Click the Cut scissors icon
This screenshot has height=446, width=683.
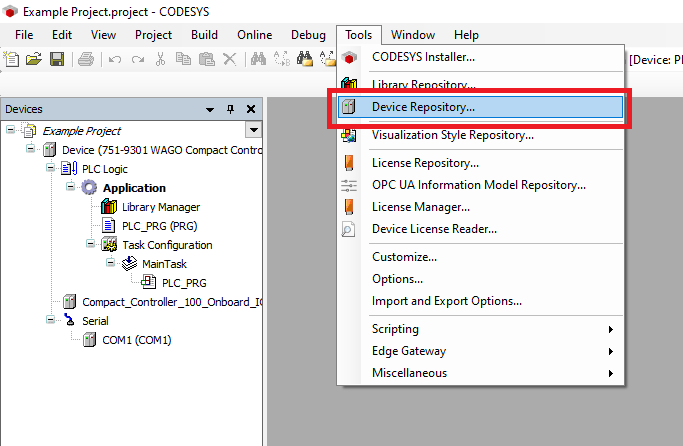point(161,59)
